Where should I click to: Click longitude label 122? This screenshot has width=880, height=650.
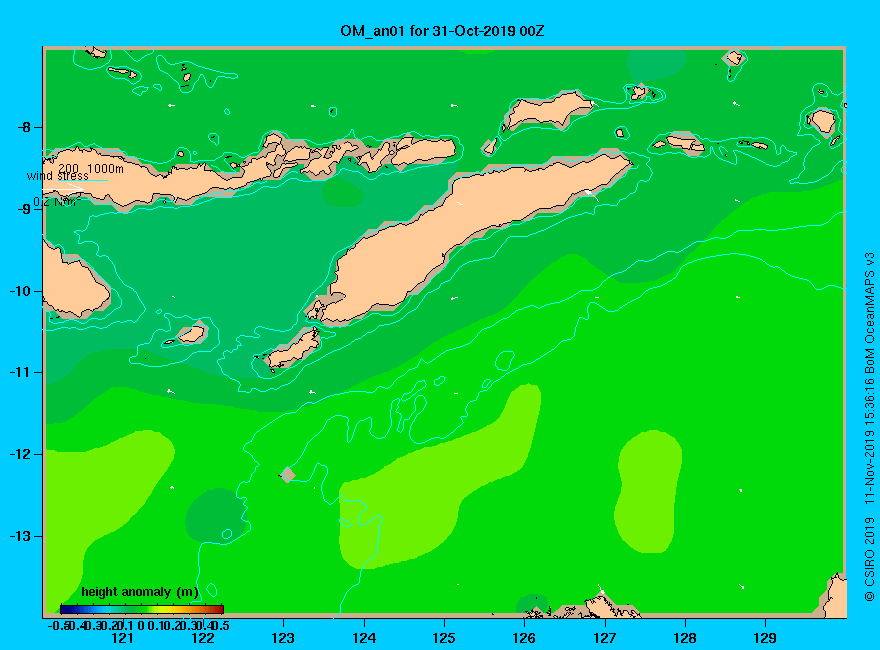pos(203,638)
